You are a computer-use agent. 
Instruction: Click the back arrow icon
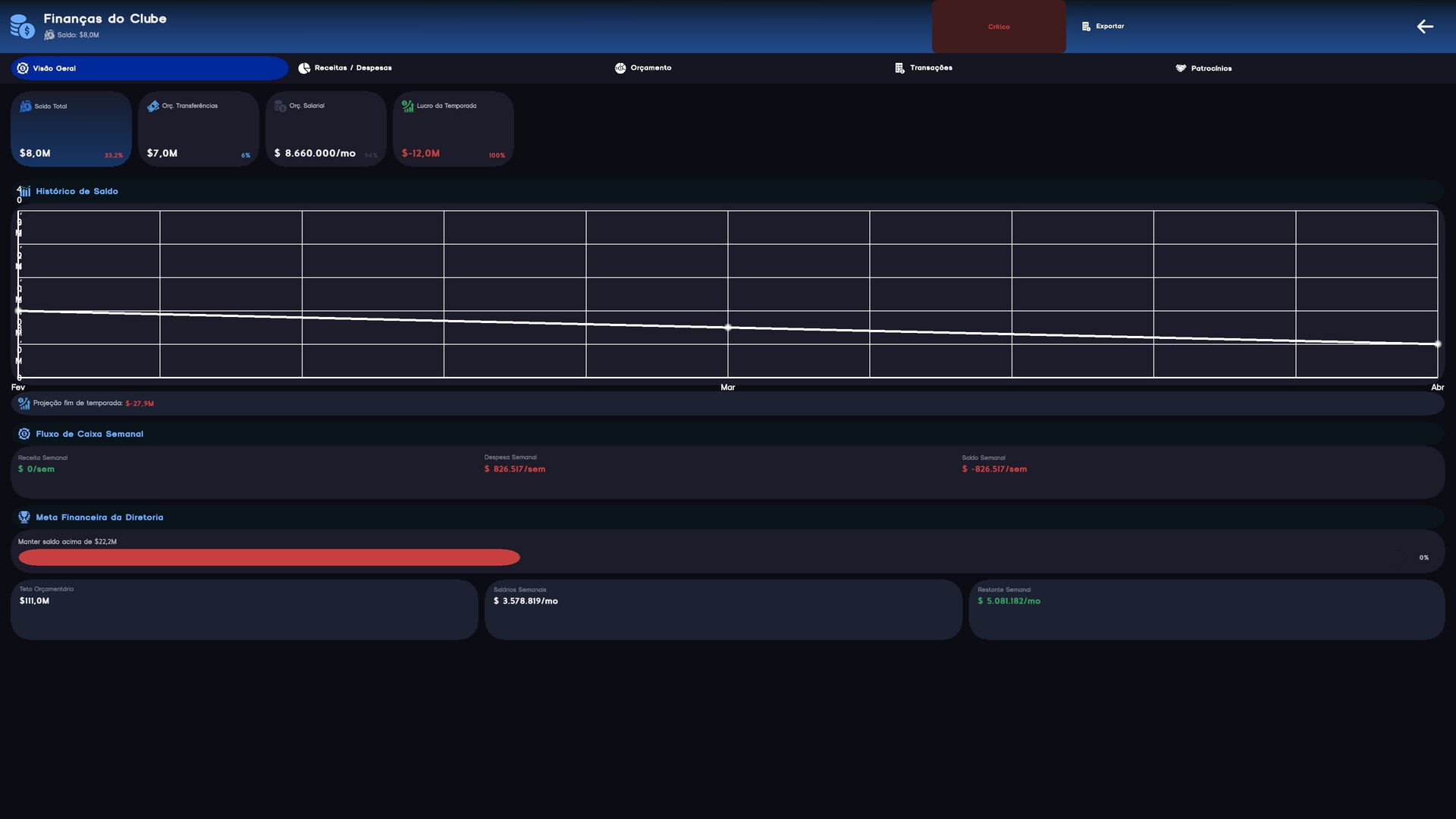(1425, 27)
